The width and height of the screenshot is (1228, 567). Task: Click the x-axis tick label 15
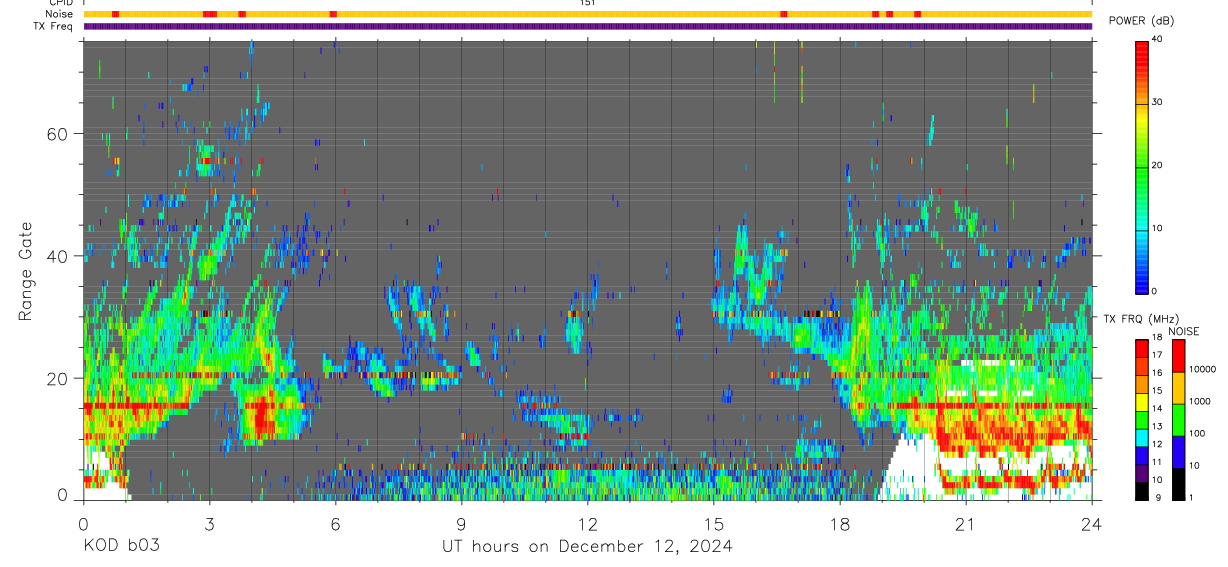(713, 523)
